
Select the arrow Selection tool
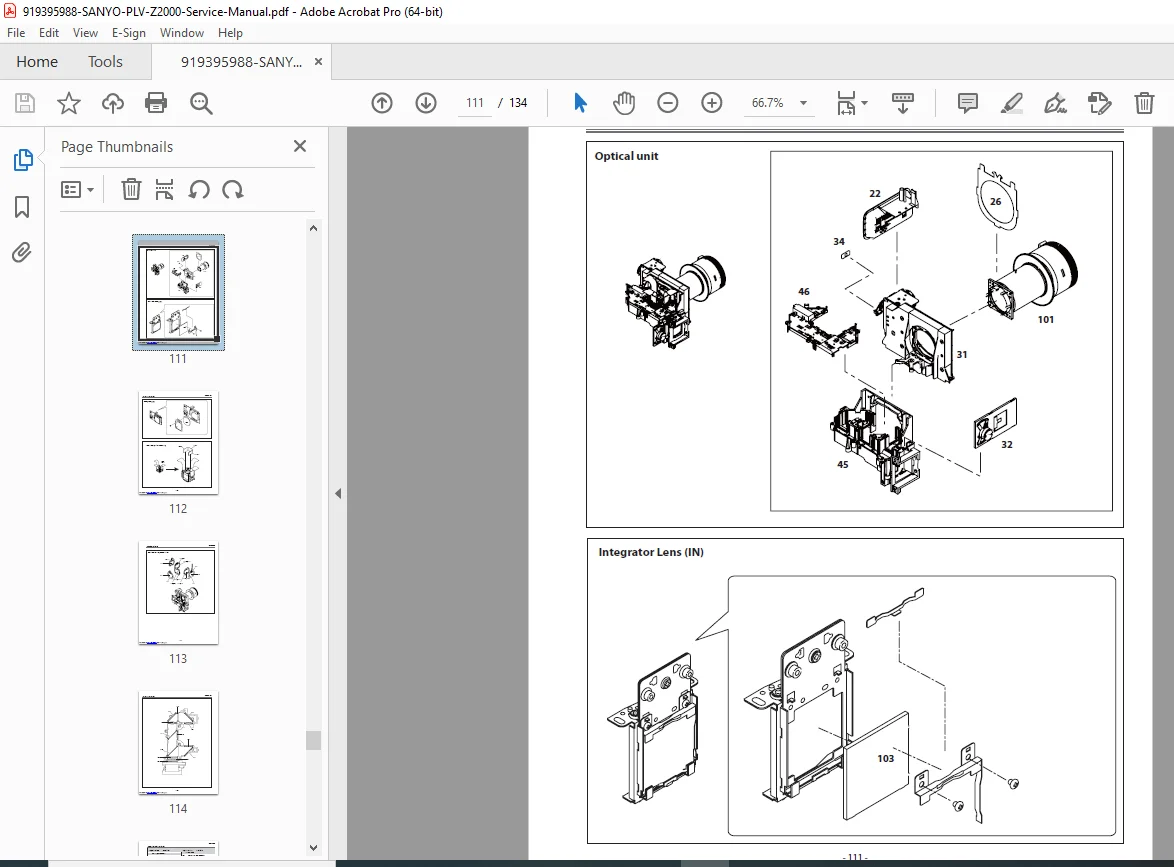pyautogui.click(x=580, y=103)
